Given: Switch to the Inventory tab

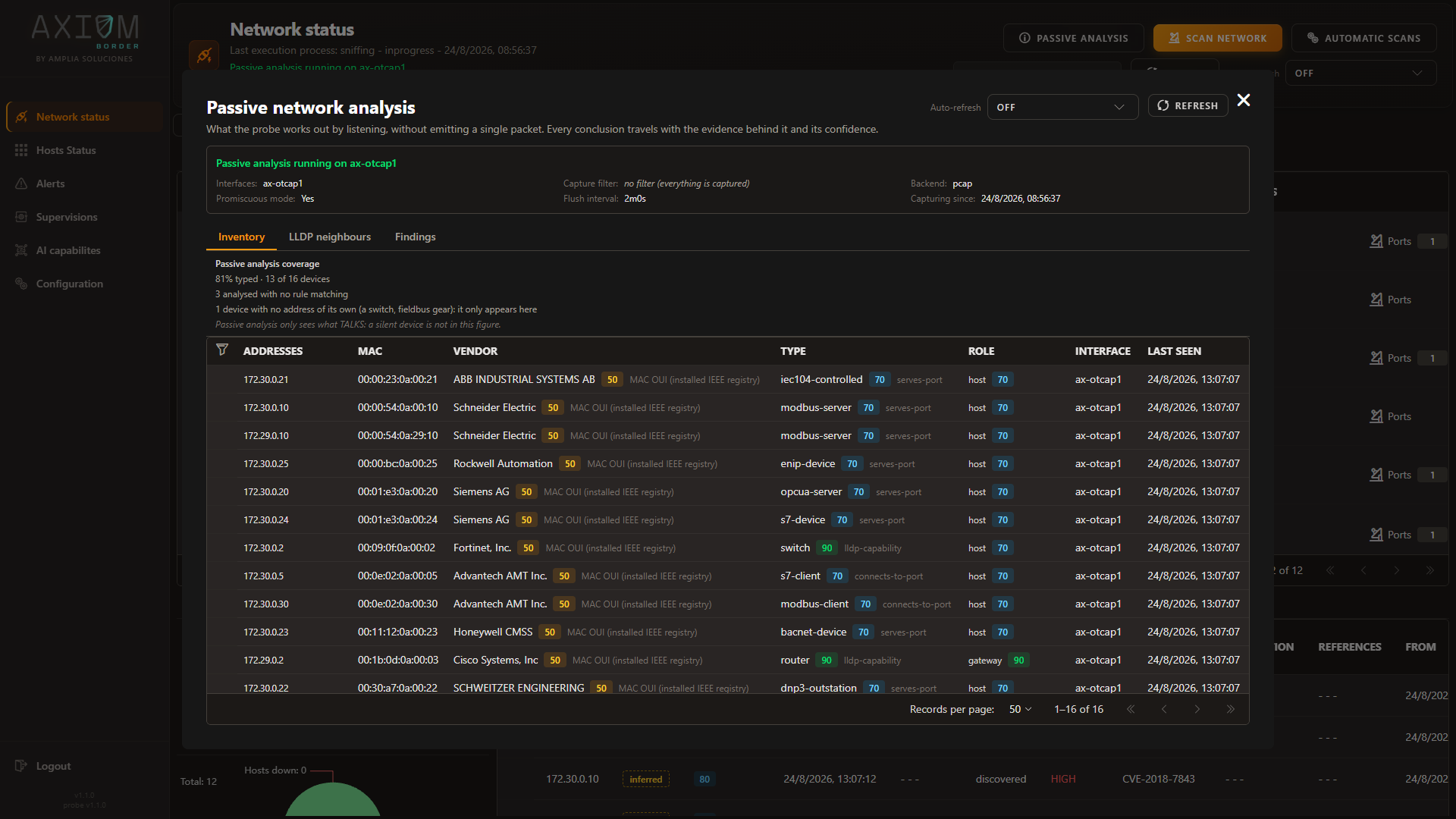Looking at the screenshot, I should pos(241,237).
